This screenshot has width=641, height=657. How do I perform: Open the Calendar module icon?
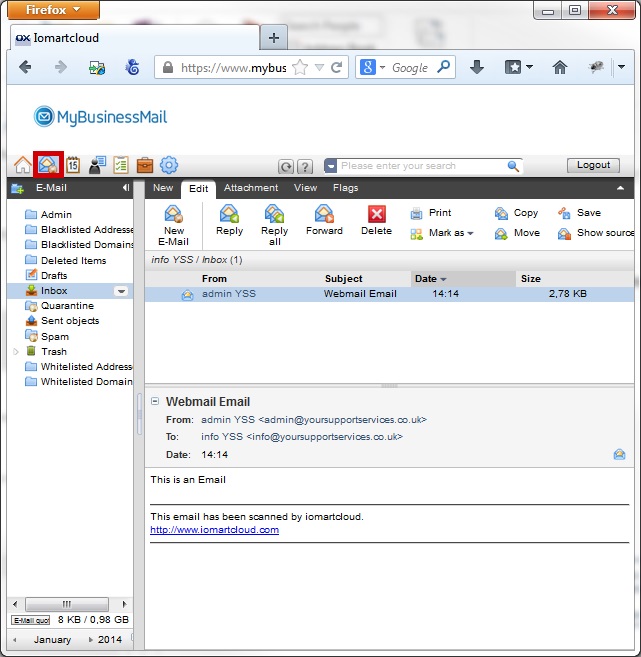[x=73, y=165]
